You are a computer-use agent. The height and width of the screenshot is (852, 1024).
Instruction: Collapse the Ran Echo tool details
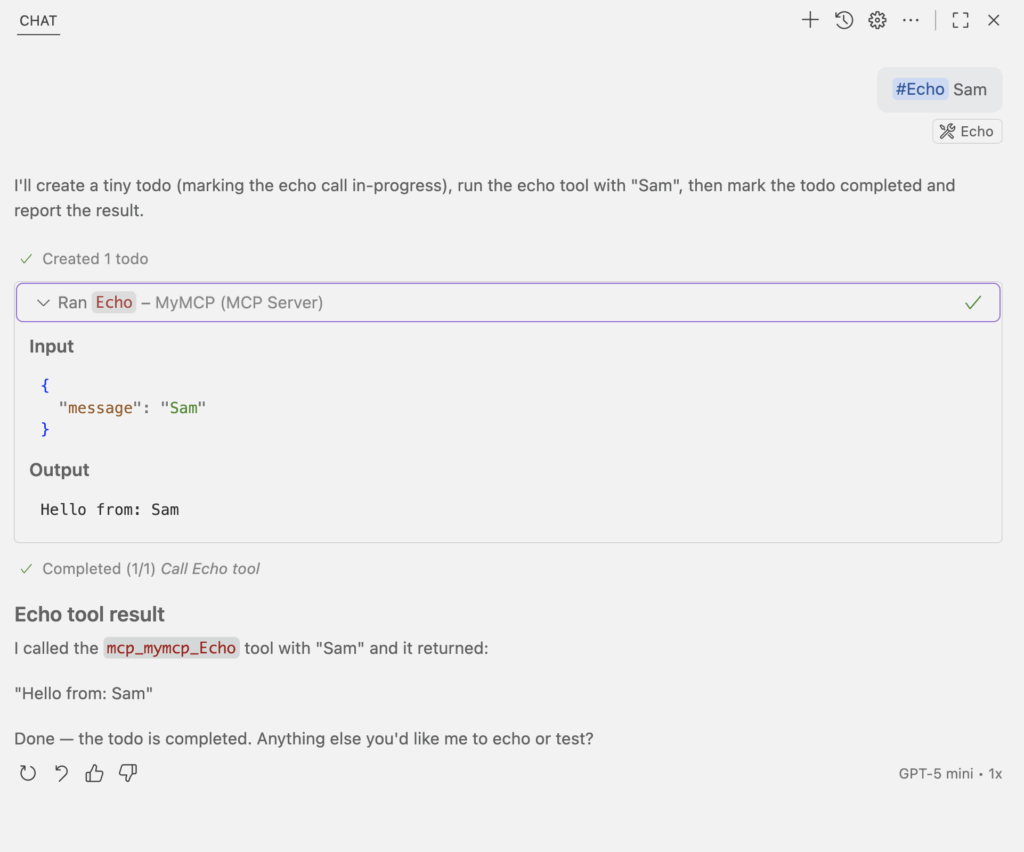tap(44, 302)
